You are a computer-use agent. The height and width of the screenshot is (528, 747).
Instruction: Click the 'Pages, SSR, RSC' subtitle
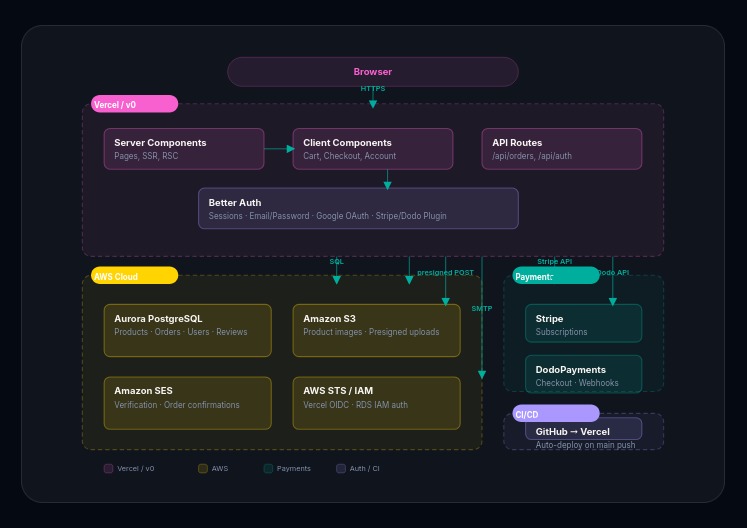[146, 156]
